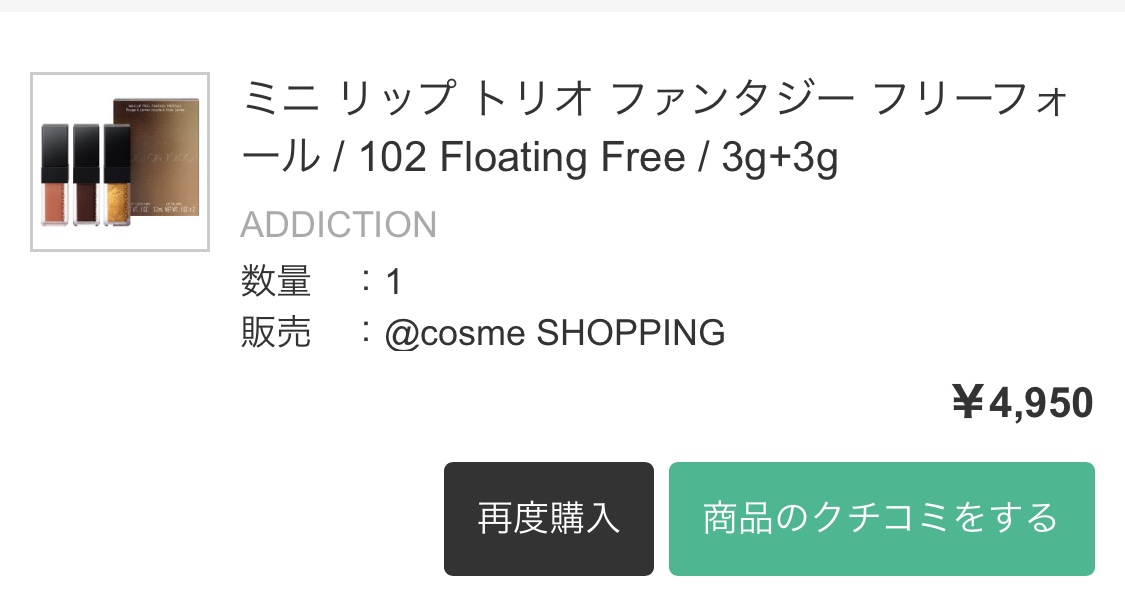Image resolution: width=1125 pixels, height=602 pixels.
Task: Click the yen symbol before the price
Action: (967, 404)
